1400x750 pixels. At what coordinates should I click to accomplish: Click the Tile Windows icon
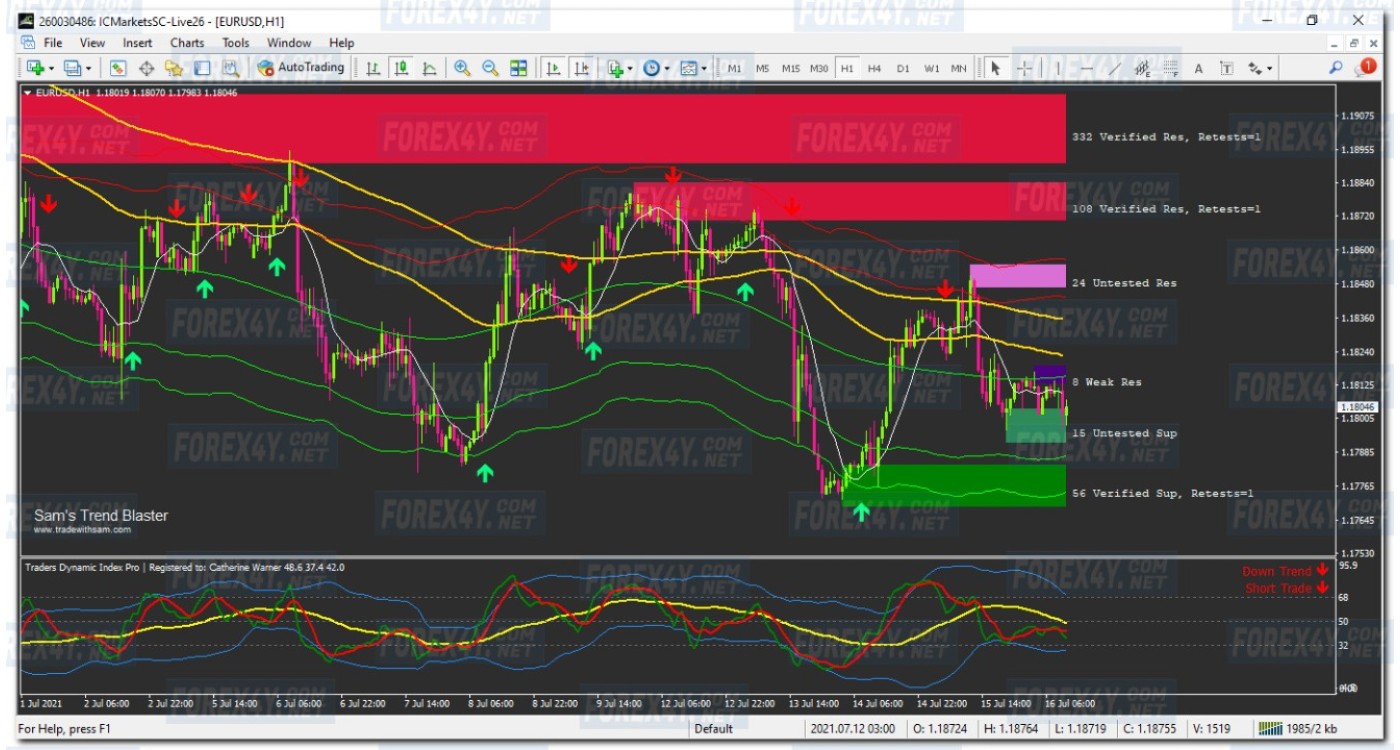point(518,68)
